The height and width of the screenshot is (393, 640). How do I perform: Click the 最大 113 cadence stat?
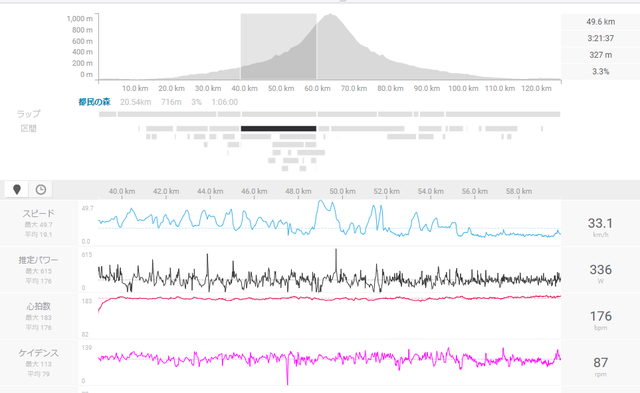(x=38, y=364)
